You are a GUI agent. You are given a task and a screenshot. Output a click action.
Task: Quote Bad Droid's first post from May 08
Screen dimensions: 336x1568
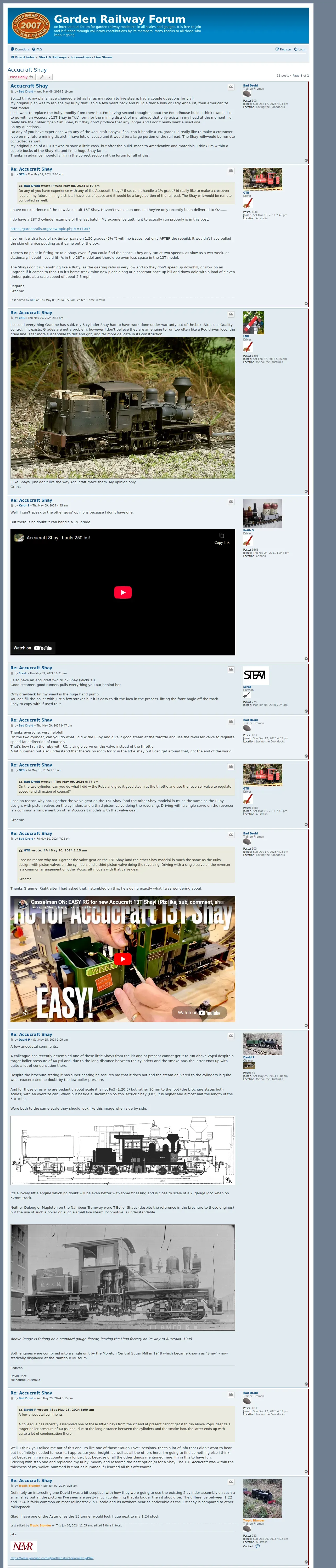(231, 87)
